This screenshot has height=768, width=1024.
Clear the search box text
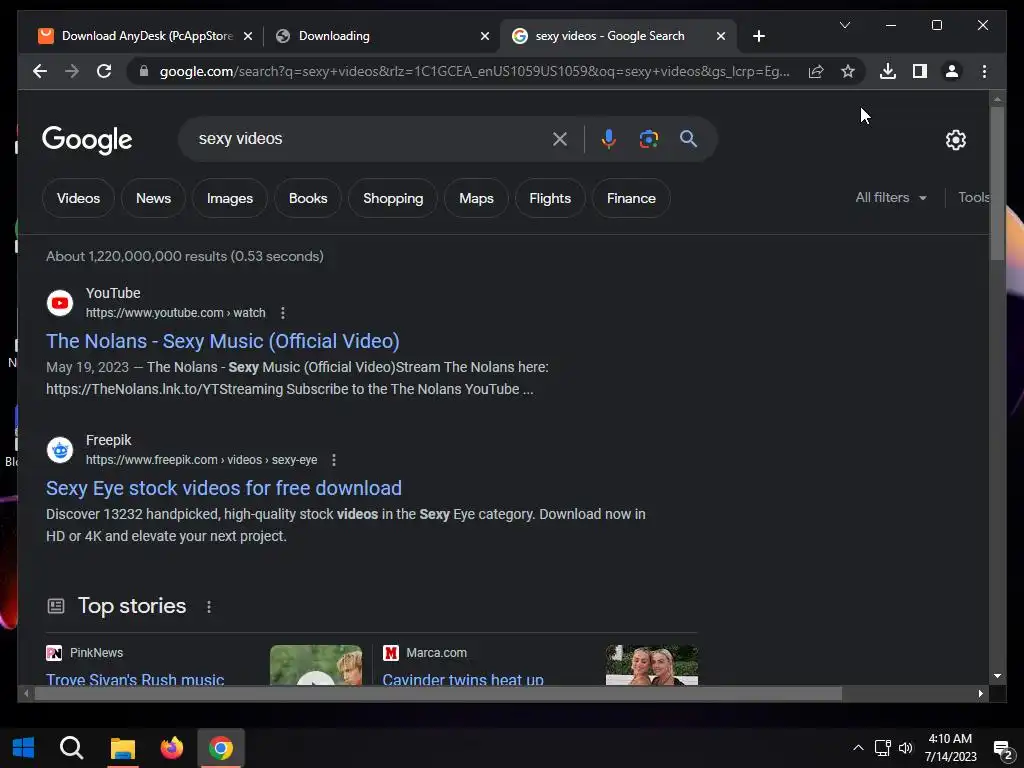[560, 139]
